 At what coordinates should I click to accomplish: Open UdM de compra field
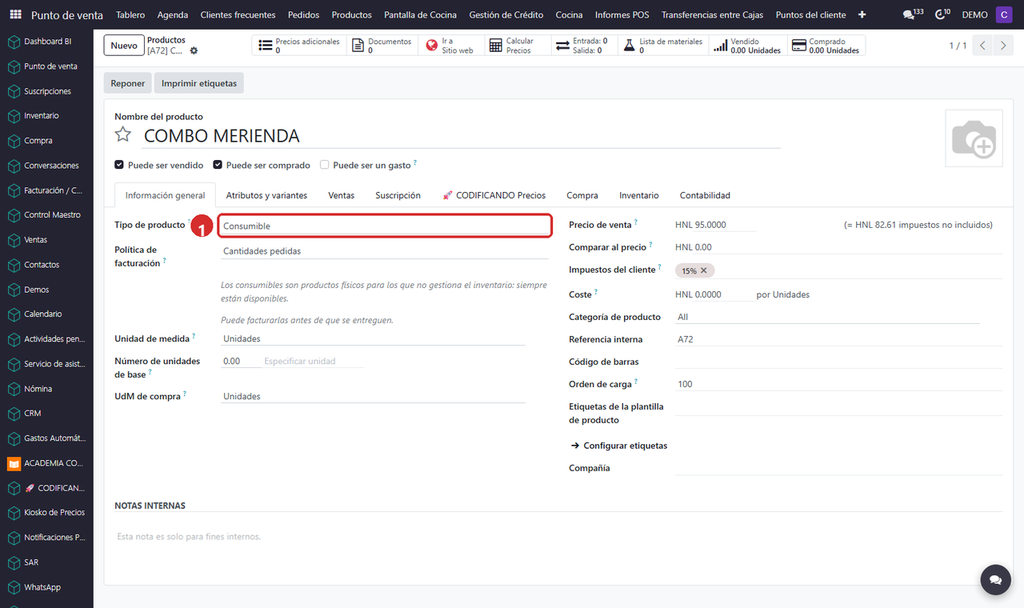click(x=373, y=396)
